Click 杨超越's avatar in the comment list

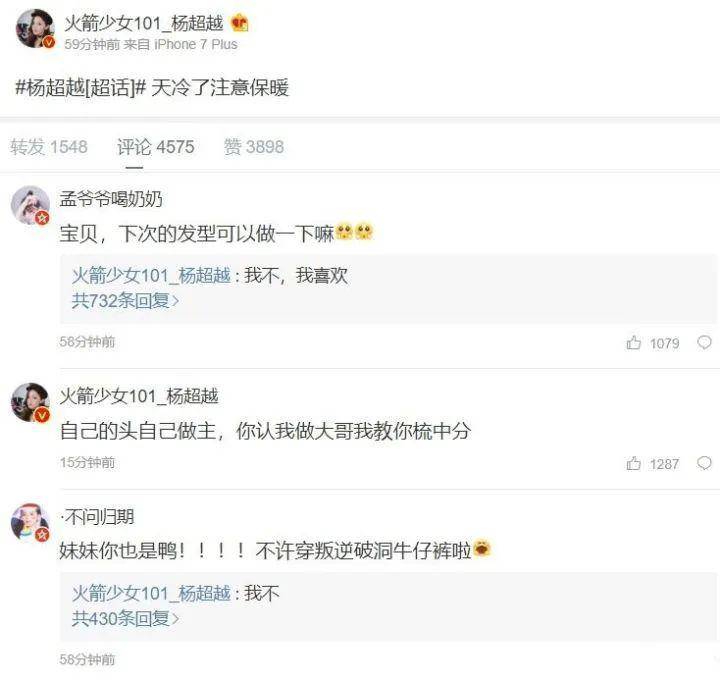[30, 401]
